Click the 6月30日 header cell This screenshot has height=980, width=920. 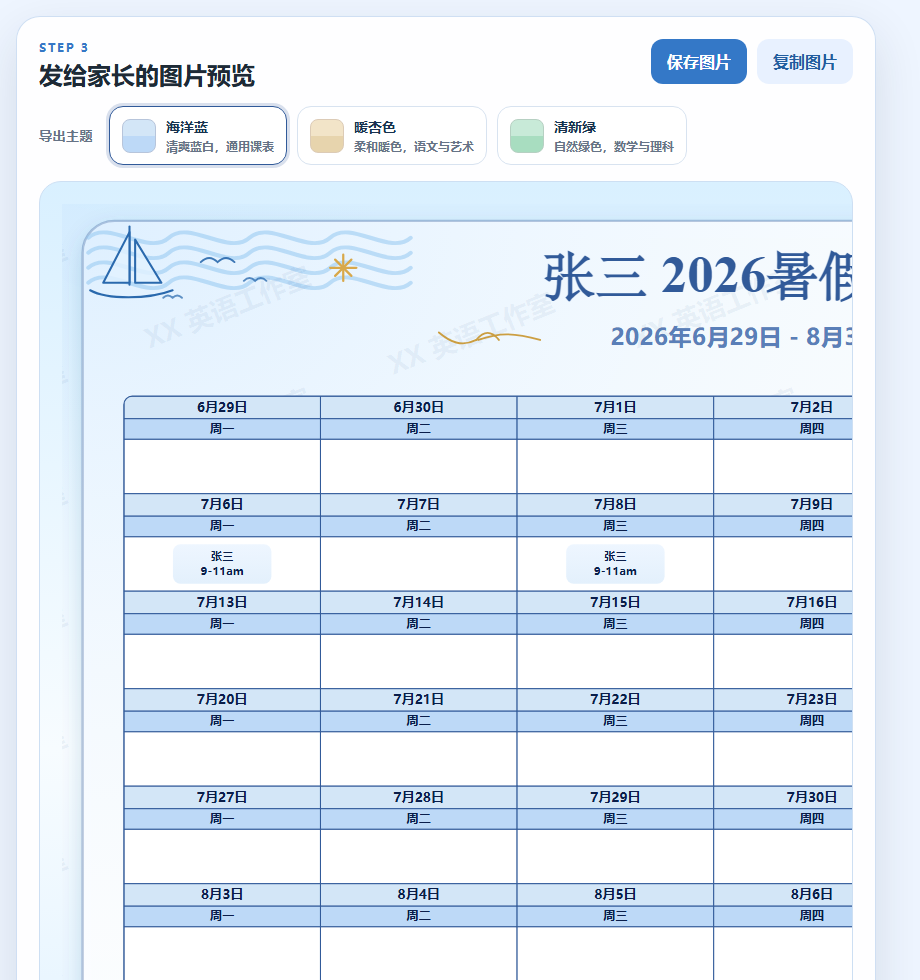(419, 408)
